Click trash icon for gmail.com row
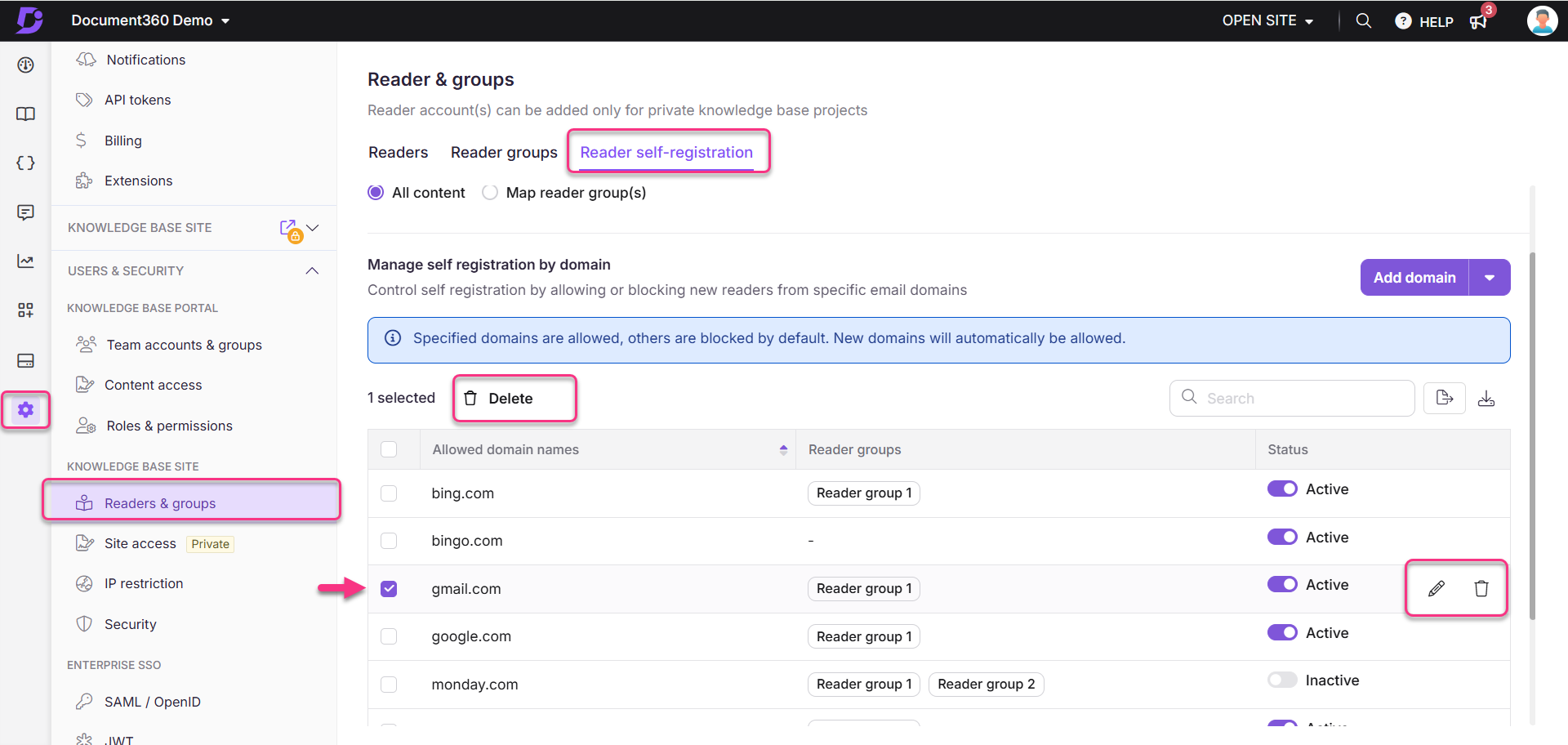This screenshot has height=745, width=1568. [1481, 588]
